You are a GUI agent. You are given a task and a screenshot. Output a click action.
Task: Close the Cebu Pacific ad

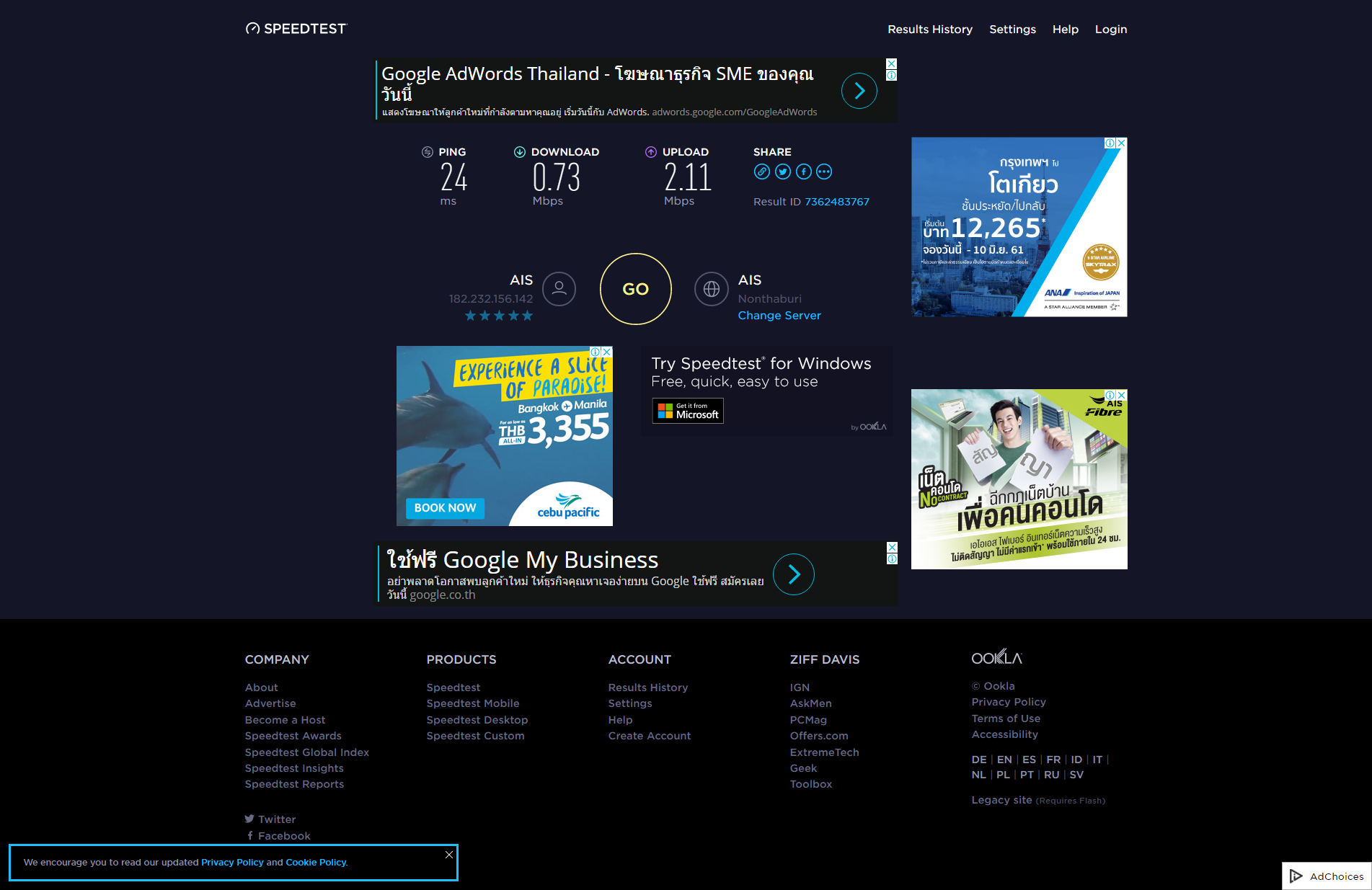tap(607, 352)
